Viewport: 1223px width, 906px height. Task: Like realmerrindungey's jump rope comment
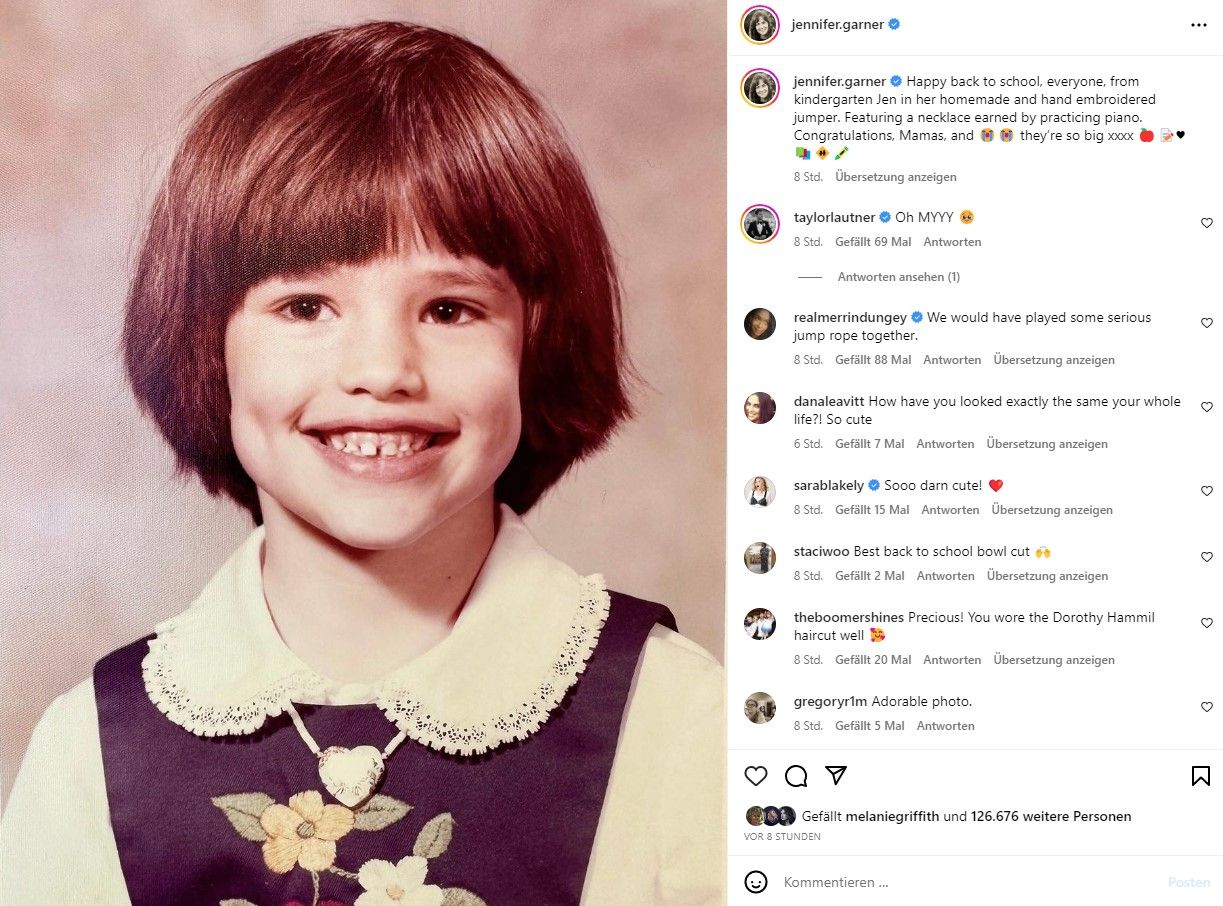[1206, 323]
